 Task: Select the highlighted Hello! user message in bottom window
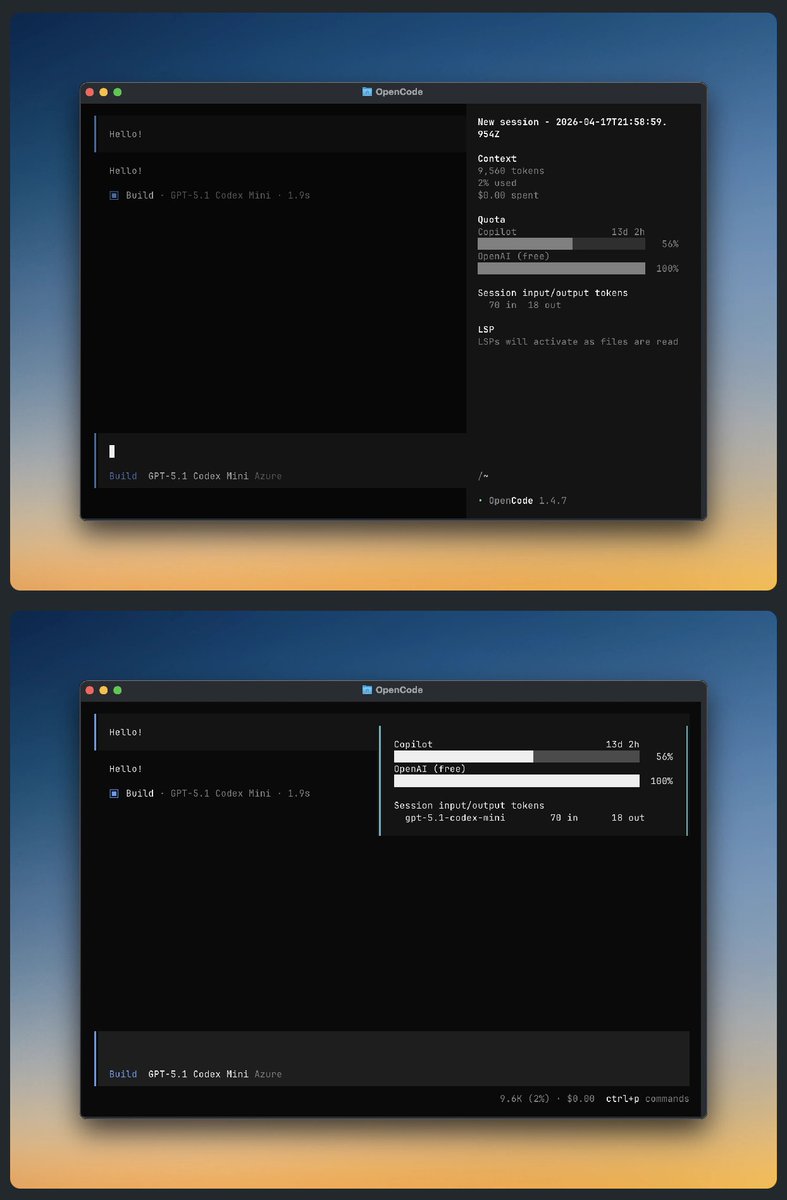pos(237,732)
